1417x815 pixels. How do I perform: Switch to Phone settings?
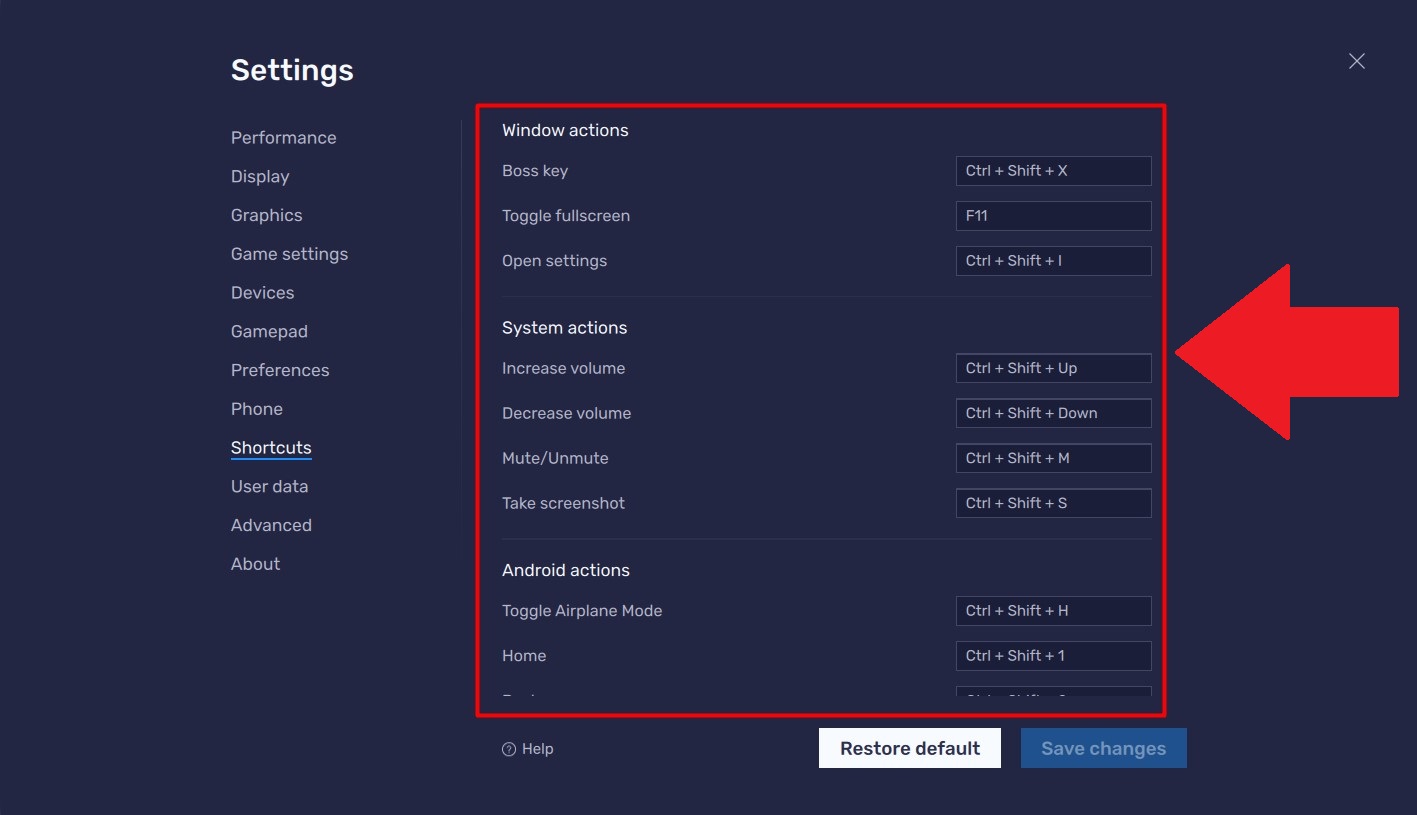click(256, 408)
